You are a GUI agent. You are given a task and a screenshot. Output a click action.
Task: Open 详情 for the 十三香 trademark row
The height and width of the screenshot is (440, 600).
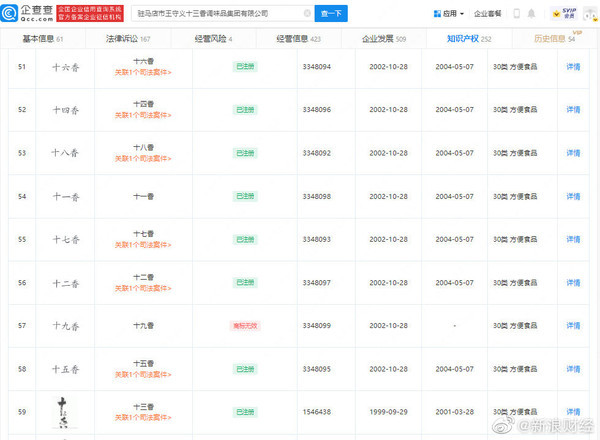(x=573, y=412)
